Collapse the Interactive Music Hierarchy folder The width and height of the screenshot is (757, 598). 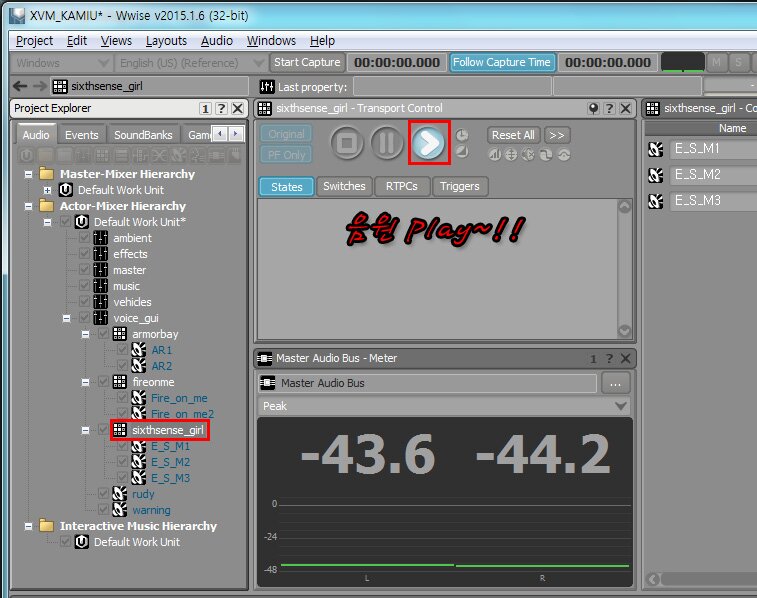tap(28, 526)
